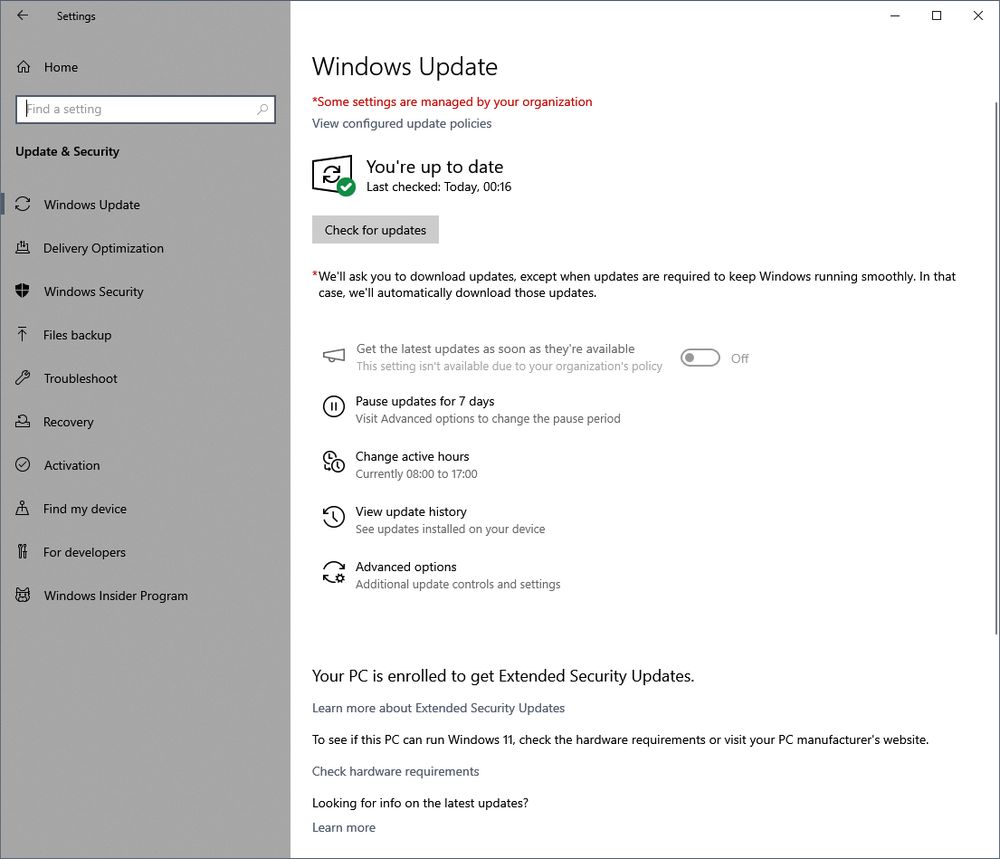Image resolution: width=1000 pixels, height=859 pixels.
Task: Select Activation in sidebar
Action: coord(145,464)
